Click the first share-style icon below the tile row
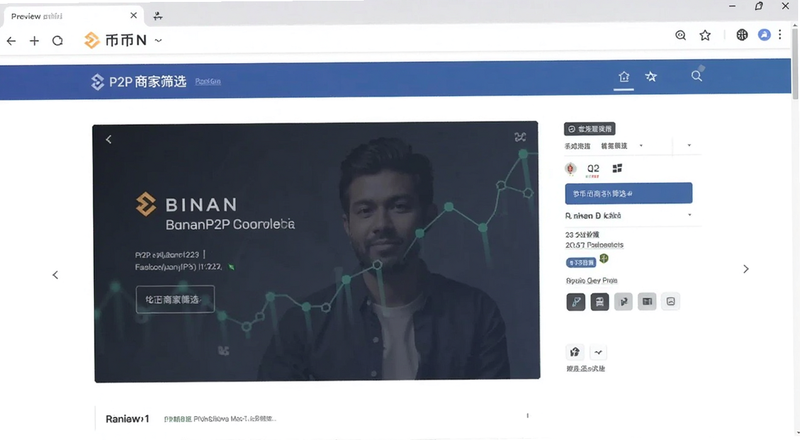This screenshot has height=440, width=800. pyautogui.click(x=574, y=352)
